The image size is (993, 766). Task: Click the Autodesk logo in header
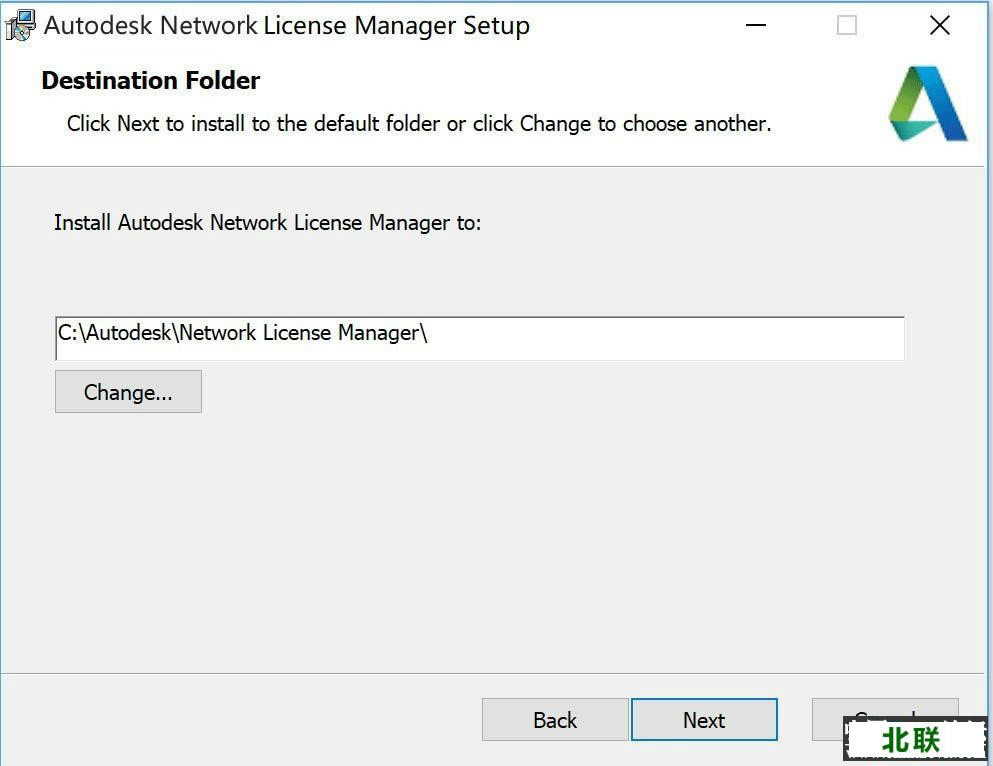point(928,104)
